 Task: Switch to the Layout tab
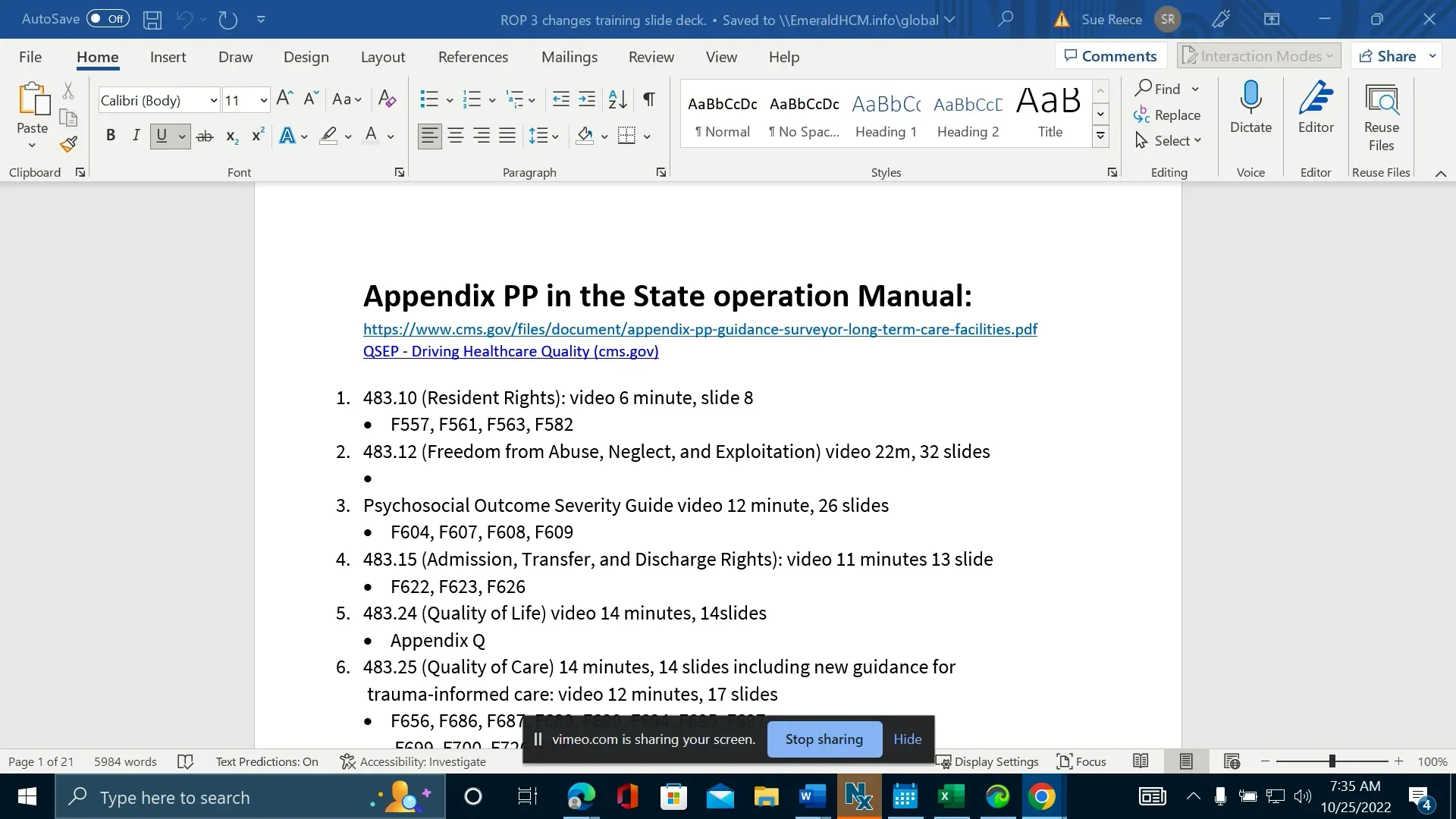[382, 57]
